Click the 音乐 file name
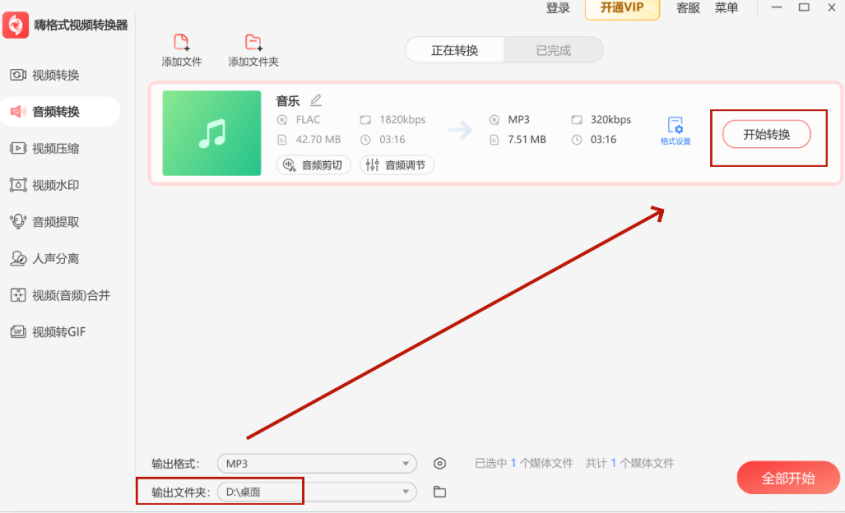The width and height of the screenshot is (845, 513). click(x=288, y=101)
